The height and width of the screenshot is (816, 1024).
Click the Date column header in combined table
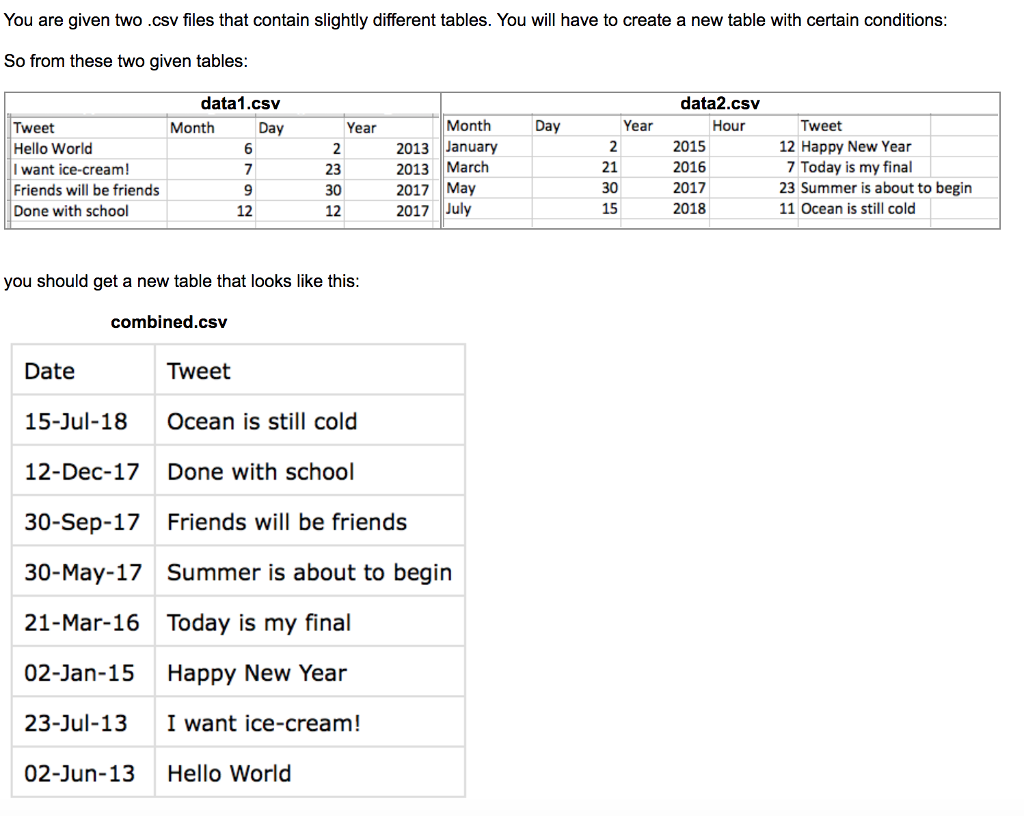point(83,370)
